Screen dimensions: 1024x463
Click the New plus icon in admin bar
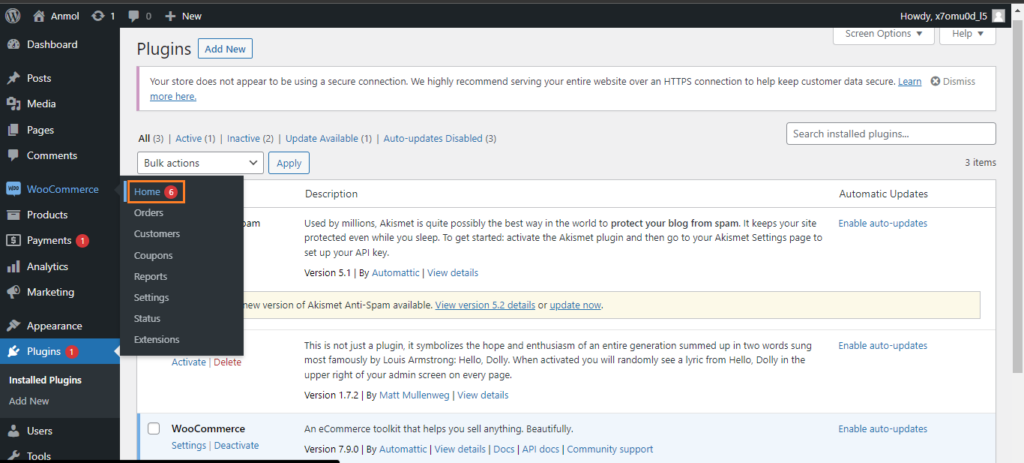coord(170,16)
